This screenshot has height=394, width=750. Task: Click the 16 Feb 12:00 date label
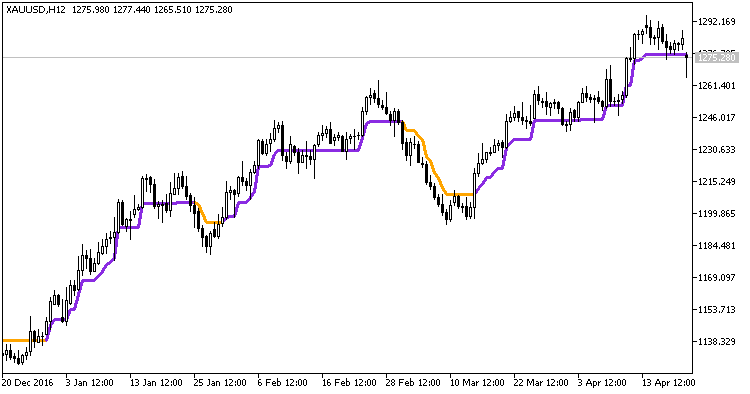(x=349, y=383)
